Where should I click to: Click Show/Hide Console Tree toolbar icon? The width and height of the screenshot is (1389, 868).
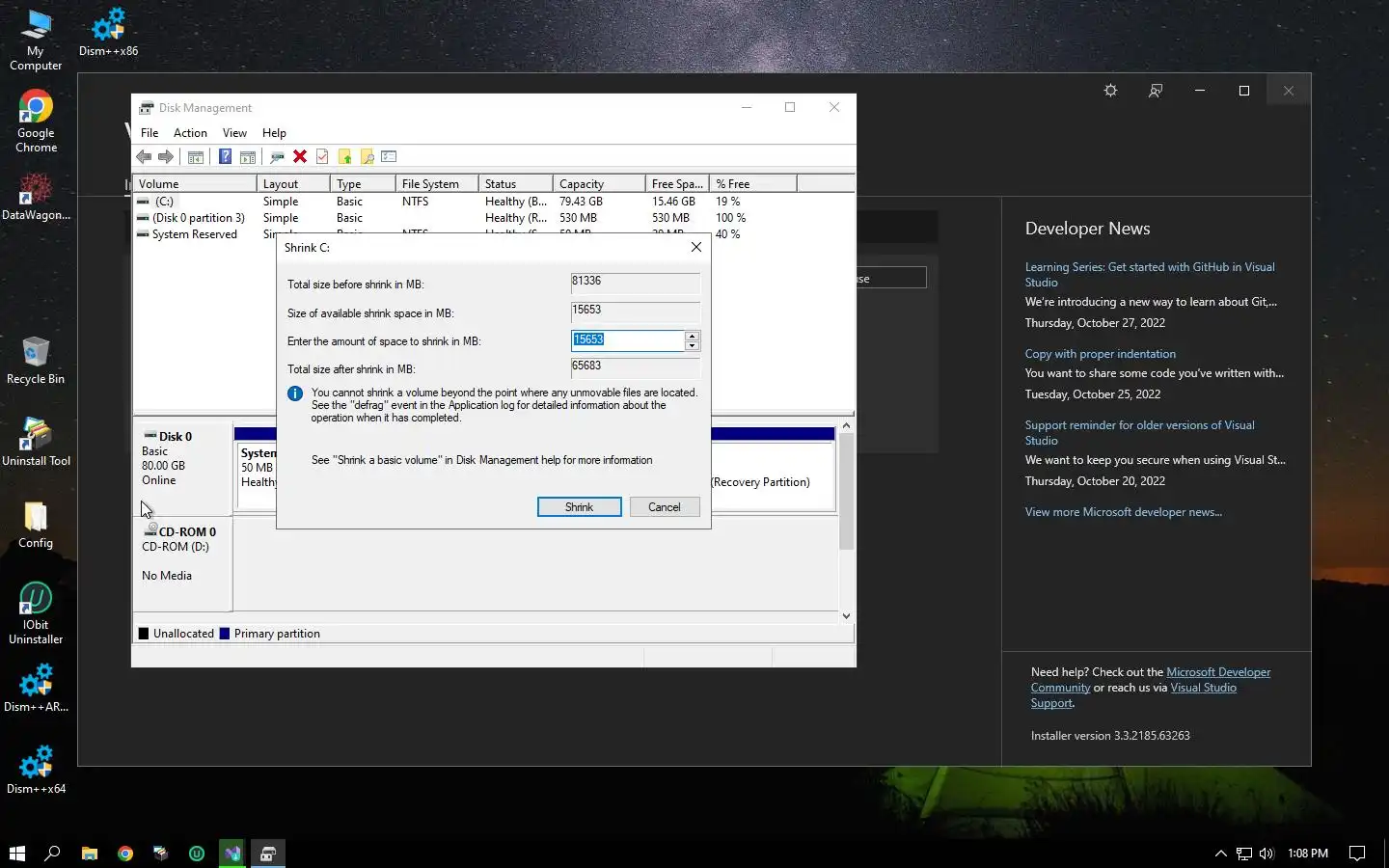click(x=196, y=156)
